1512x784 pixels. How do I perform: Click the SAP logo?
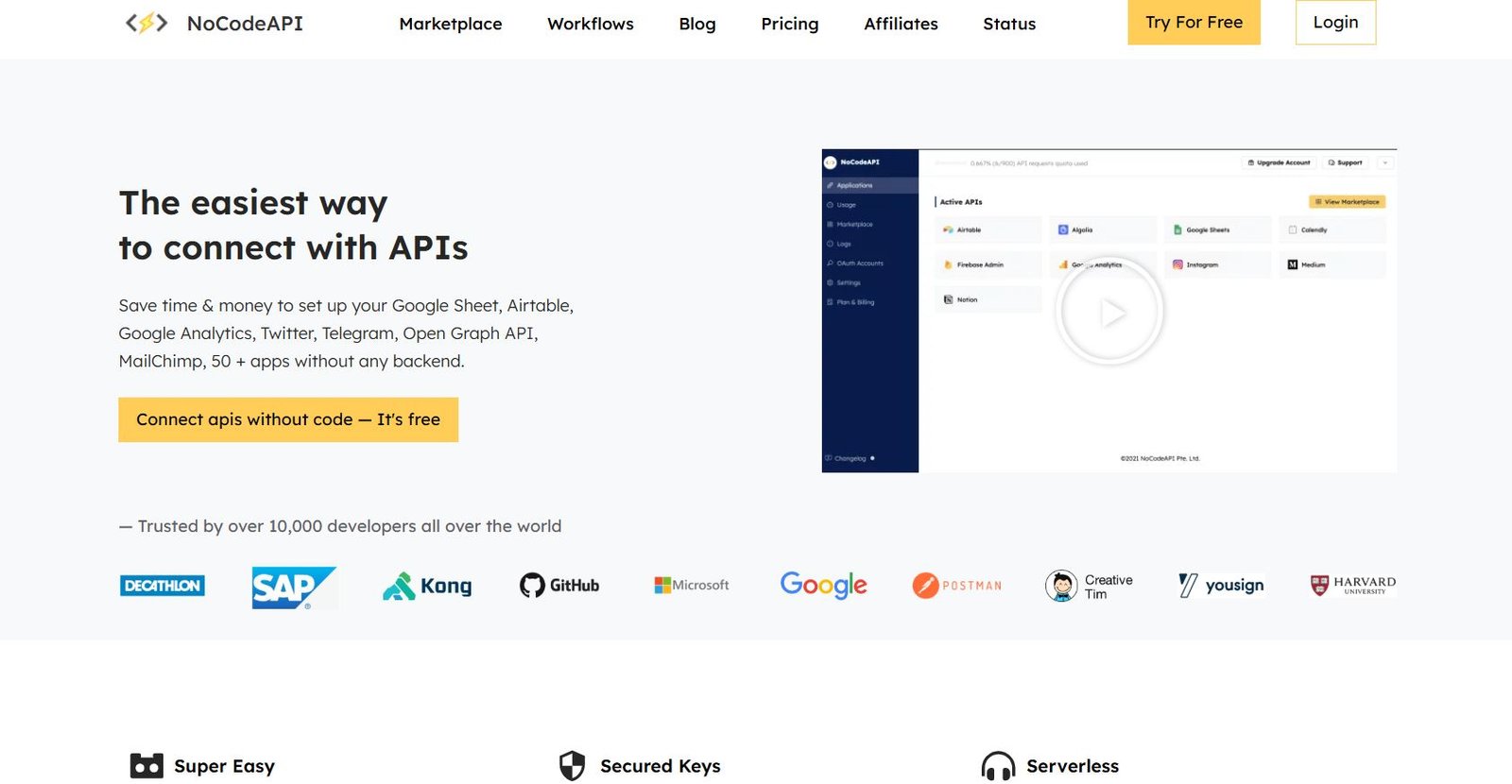click(294, 588)
